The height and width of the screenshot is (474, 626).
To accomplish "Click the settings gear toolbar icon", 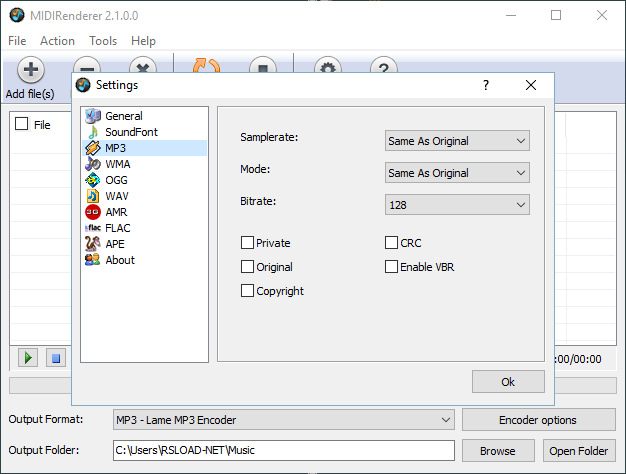I will 328,65.
